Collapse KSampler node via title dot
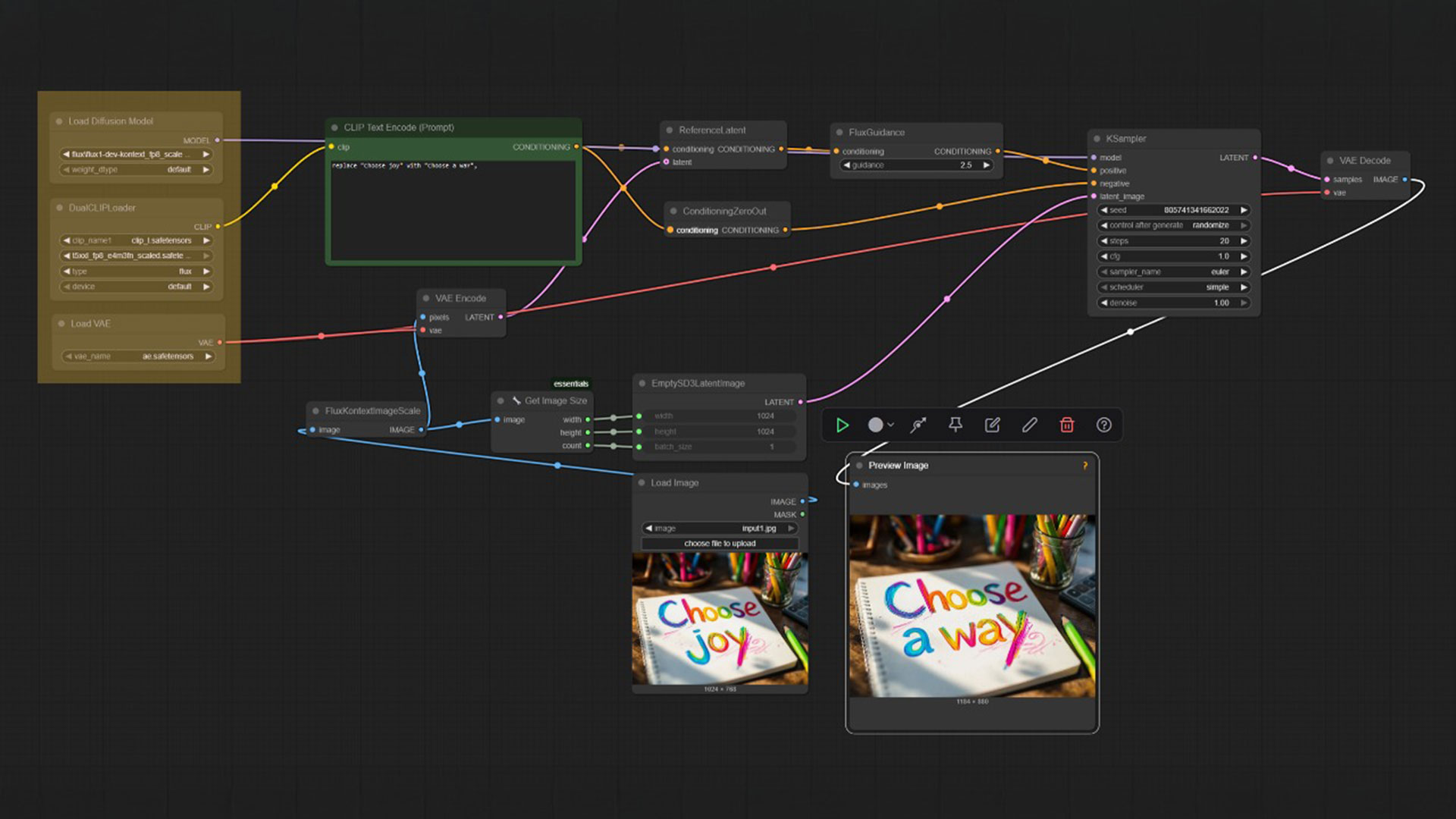1456x819 pixels. click(x=1097, y=139)
